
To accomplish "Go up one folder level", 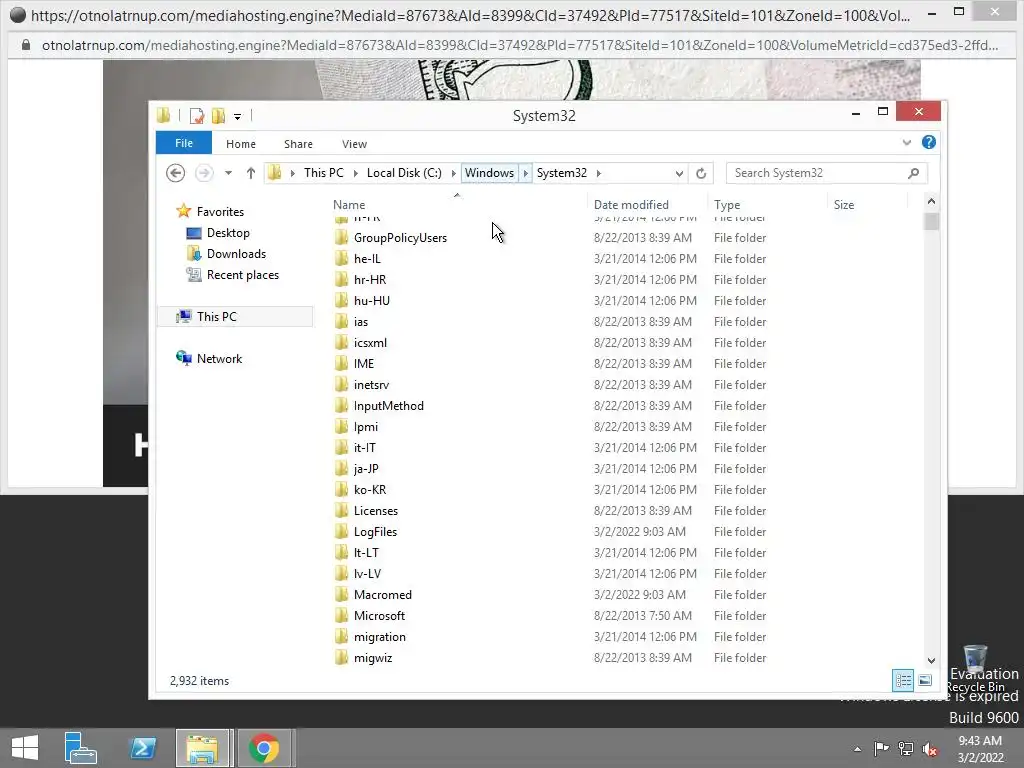I will click(251, 173).
